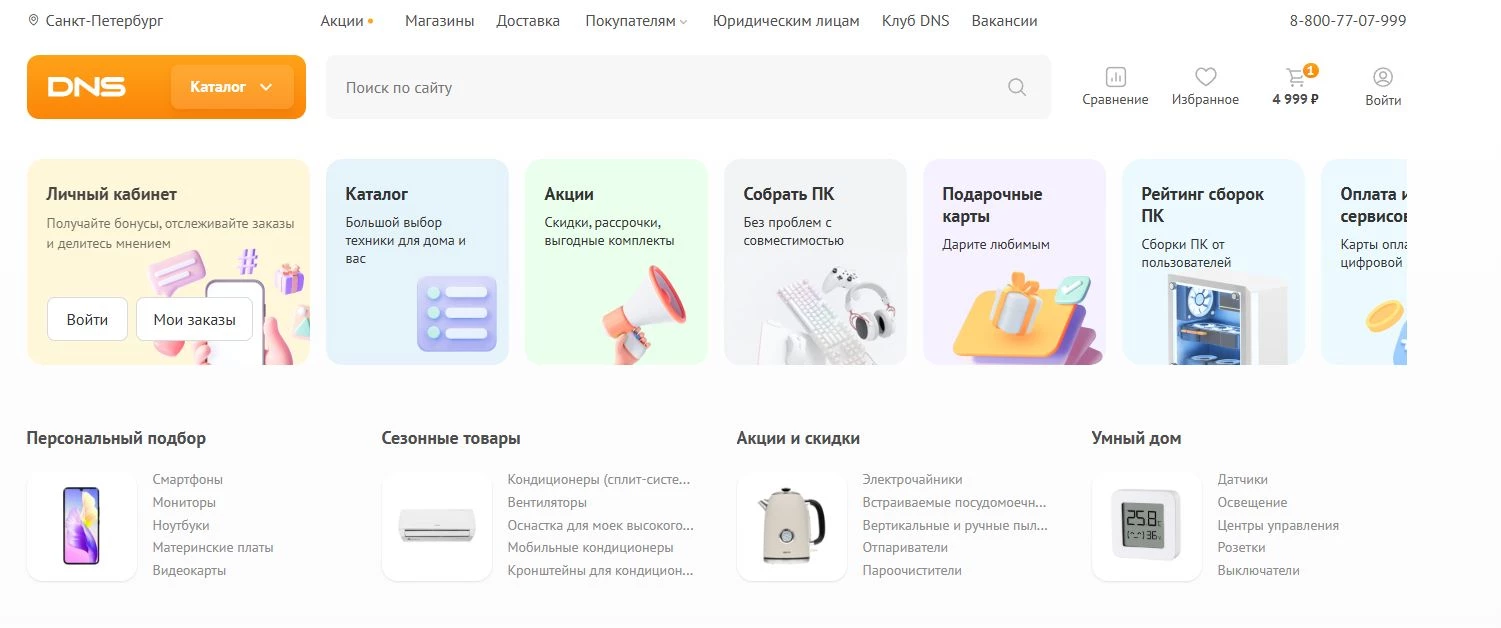Viewport: 1501px width, 628px height.
Task: Open the Подарочные карты card
Action: pyautogui.click(x=1013, y=261)
